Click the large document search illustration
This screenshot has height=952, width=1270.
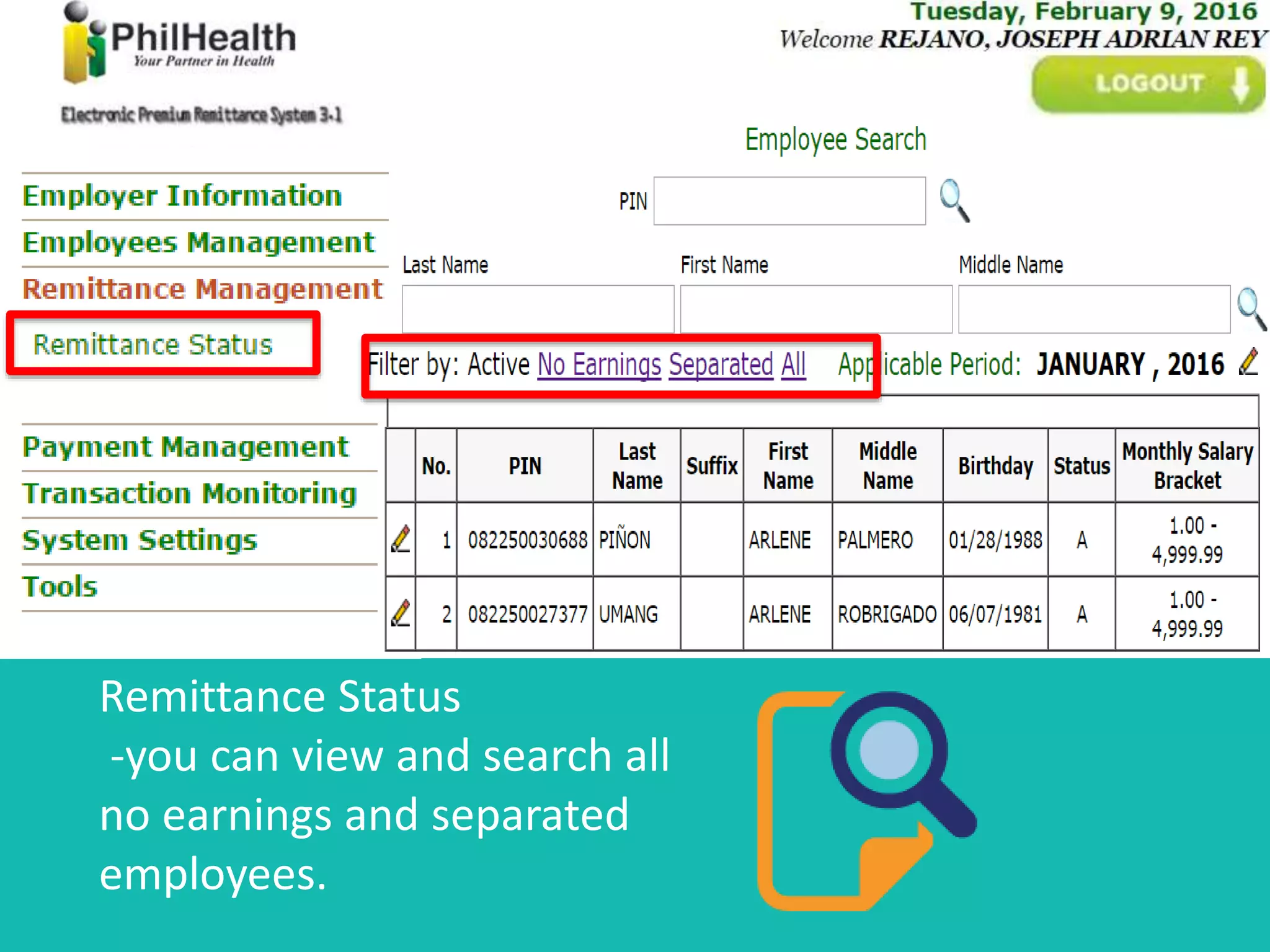(x=866, y=800)
